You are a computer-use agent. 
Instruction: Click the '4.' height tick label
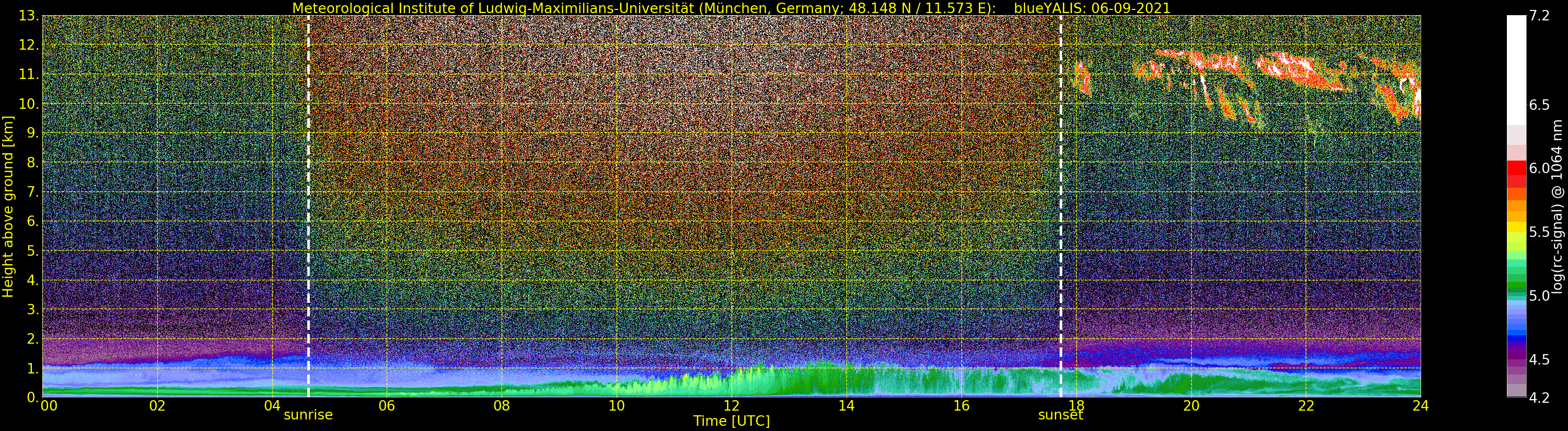tap(33, 280)
